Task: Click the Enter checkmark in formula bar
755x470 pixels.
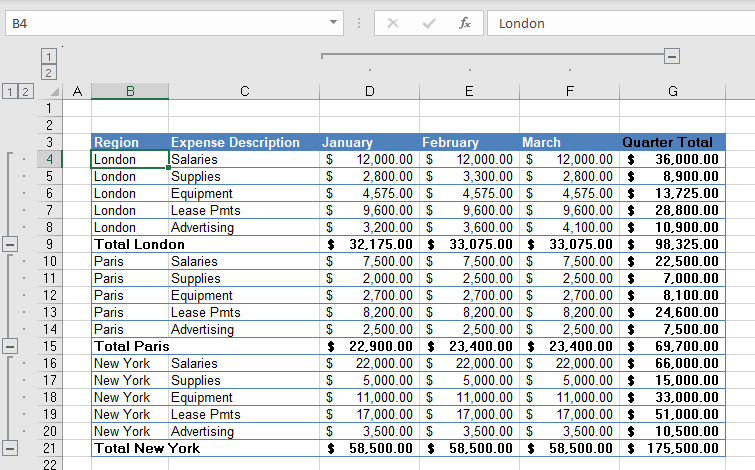Action: pyautogui.click(x=429, y=23)
